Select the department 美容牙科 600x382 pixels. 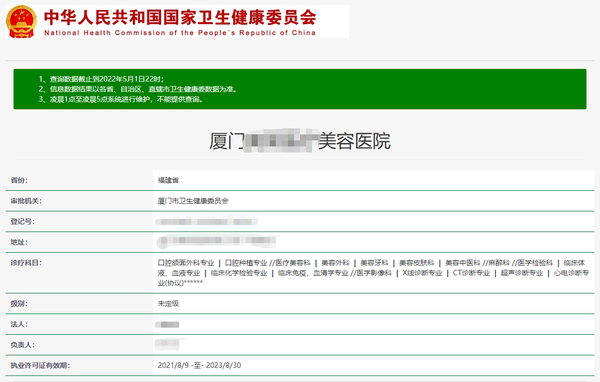[374, 263]
